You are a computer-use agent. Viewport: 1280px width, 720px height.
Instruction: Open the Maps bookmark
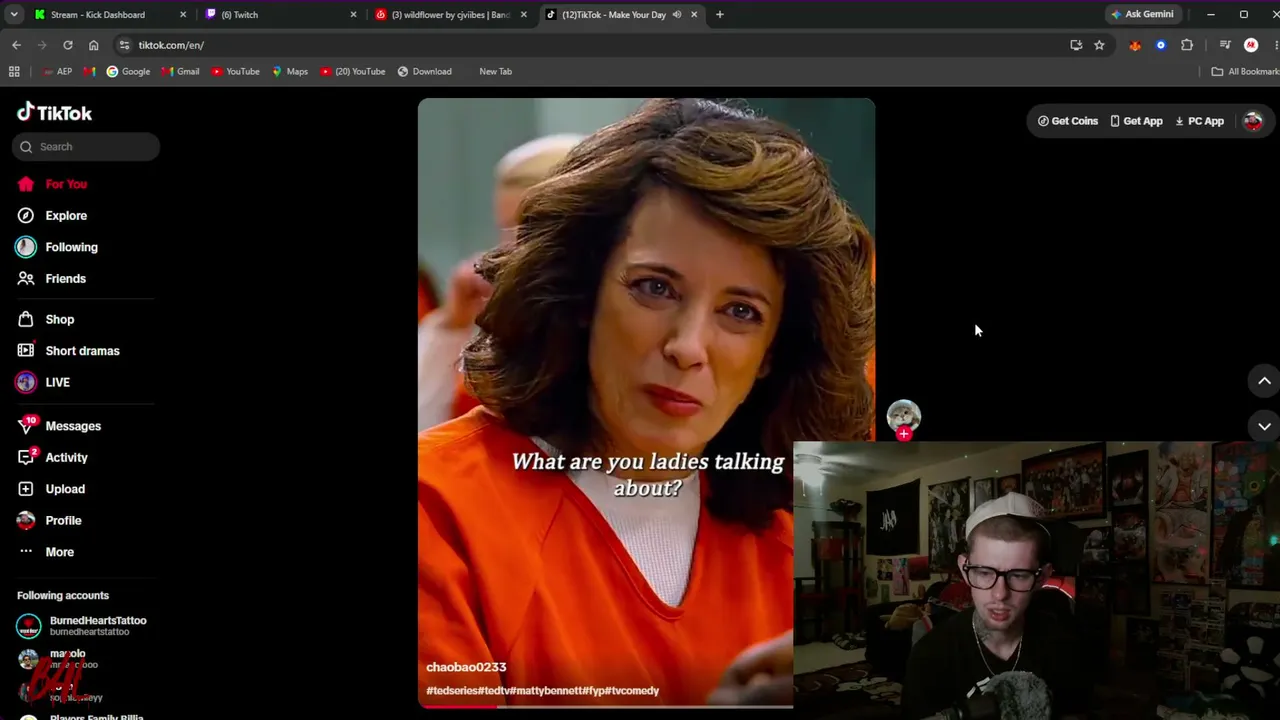[290, 72]
